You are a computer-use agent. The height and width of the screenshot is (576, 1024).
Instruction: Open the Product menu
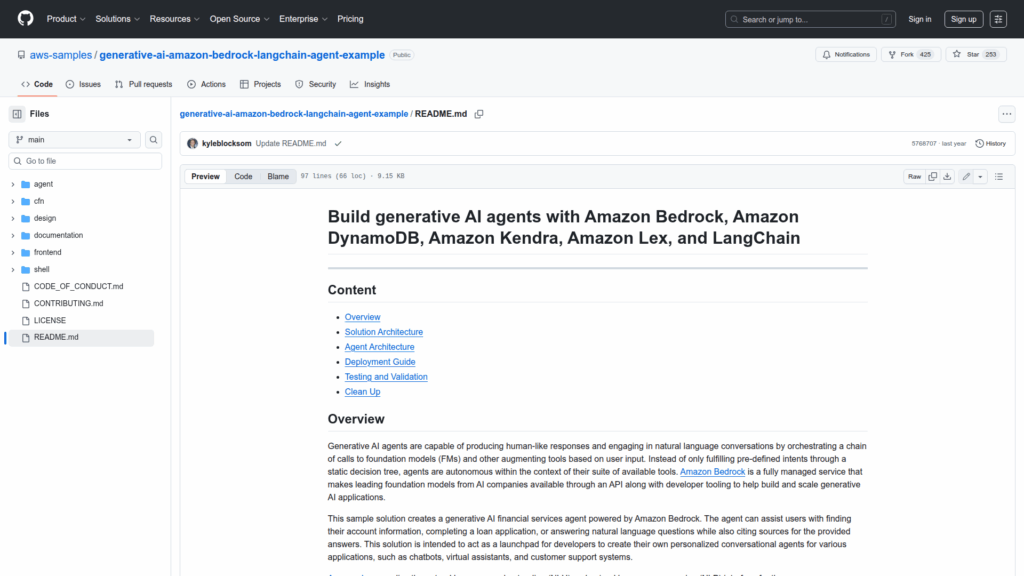65,19
